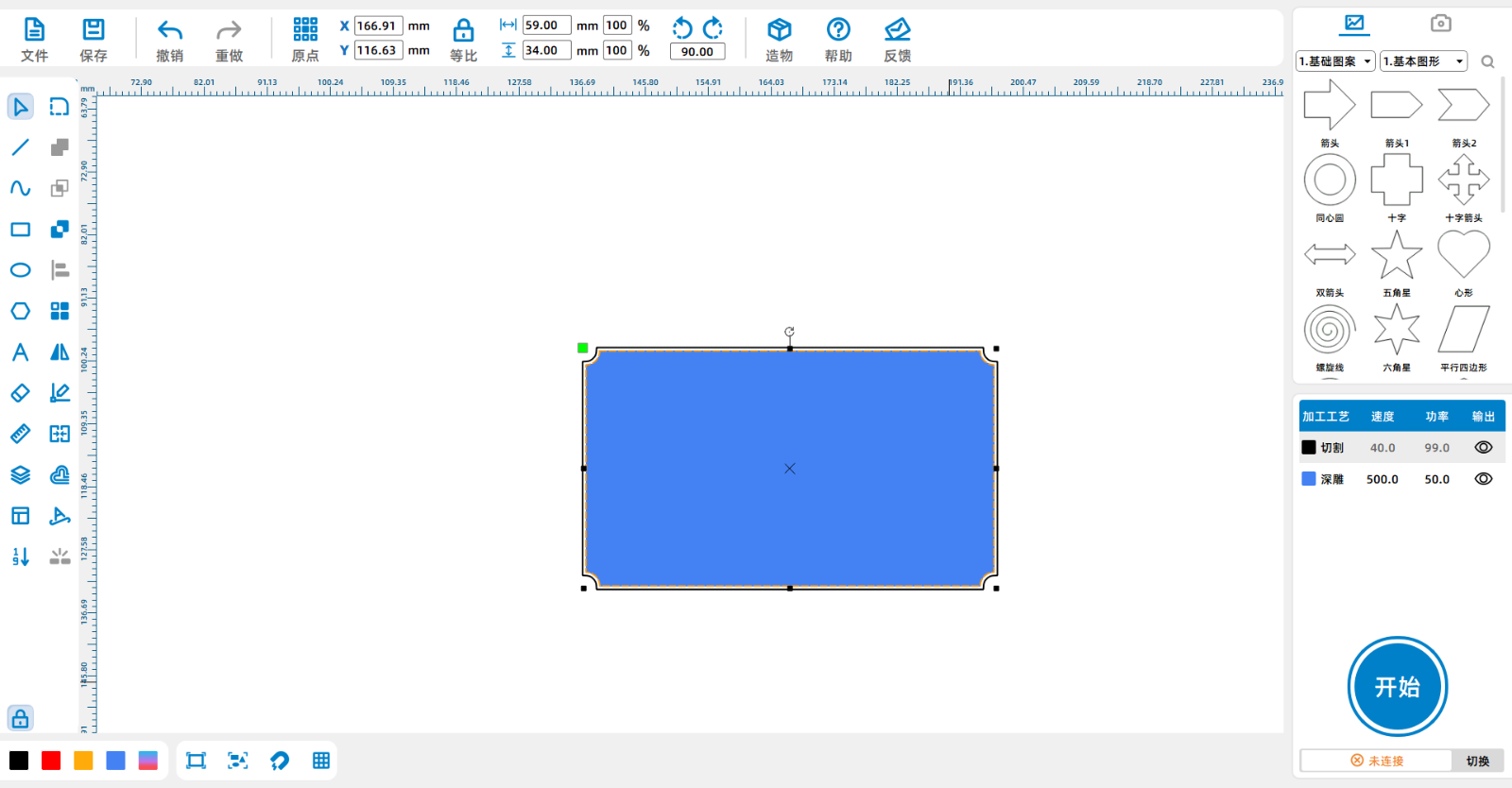Select the rectangle drawing tool
The width and height of the screenshot is (1512, 788).
click(20, 230)
